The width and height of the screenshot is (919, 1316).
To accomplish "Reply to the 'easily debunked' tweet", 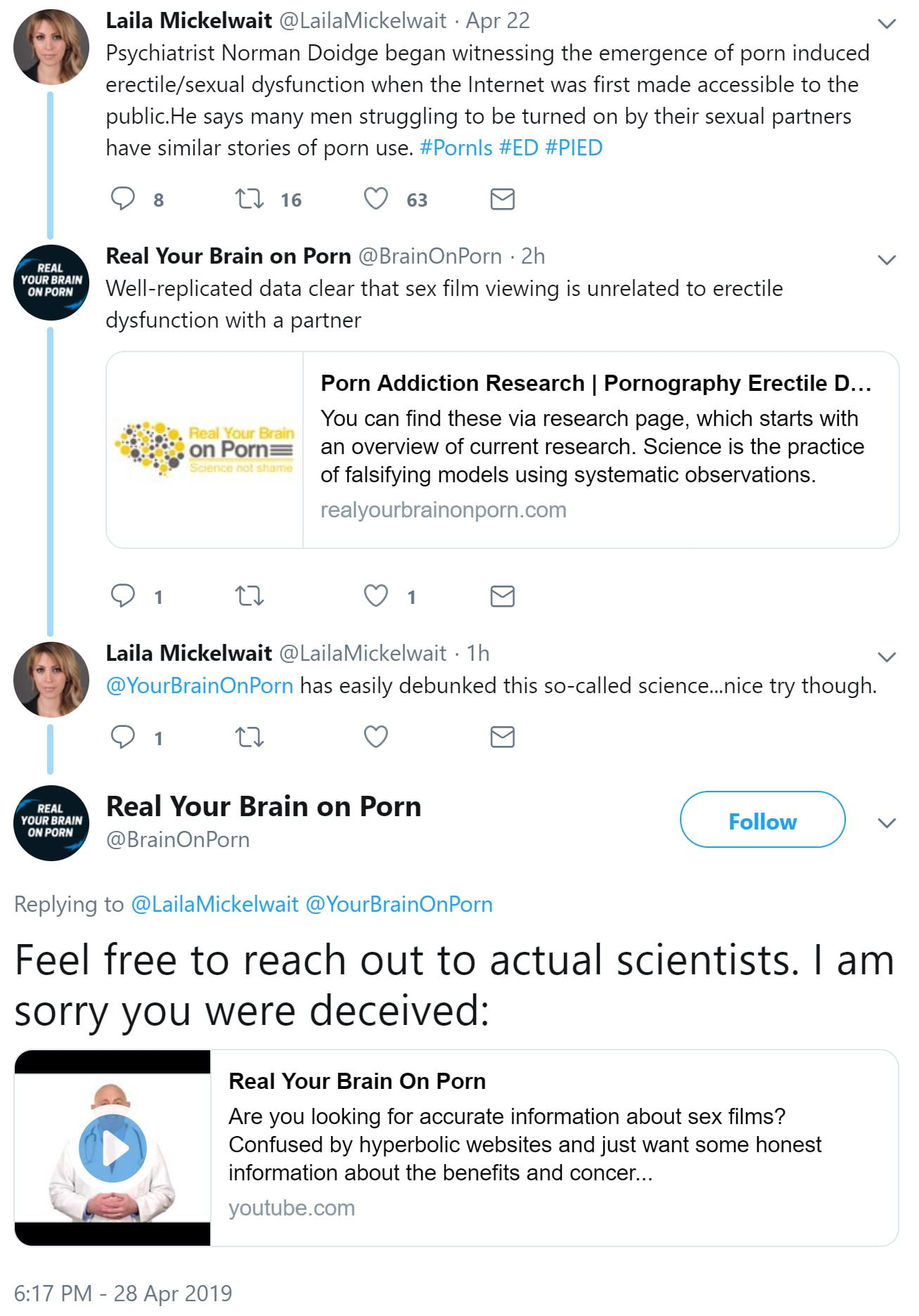I will (123, 737).
